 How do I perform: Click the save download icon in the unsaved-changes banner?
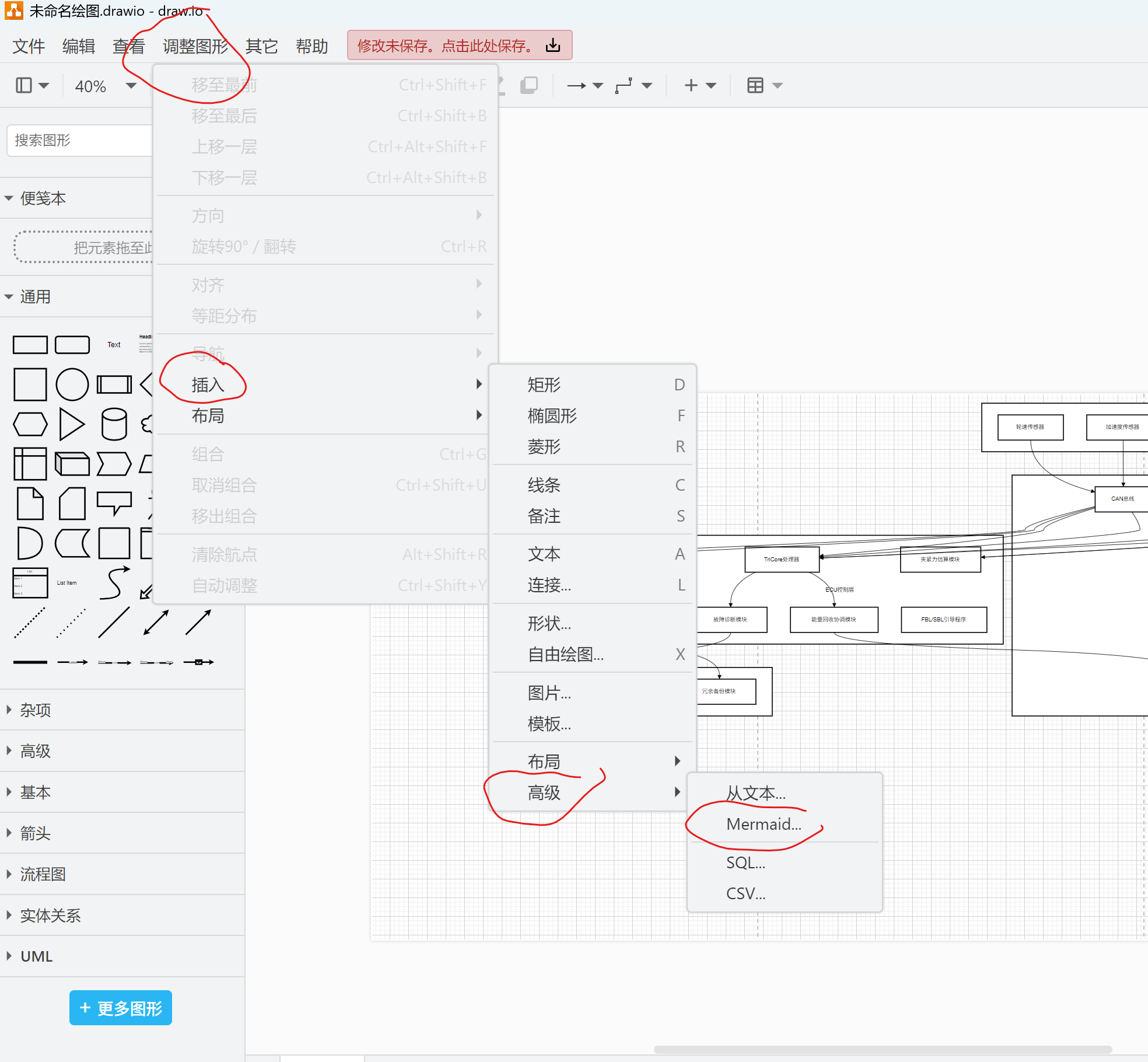[552, 46]
